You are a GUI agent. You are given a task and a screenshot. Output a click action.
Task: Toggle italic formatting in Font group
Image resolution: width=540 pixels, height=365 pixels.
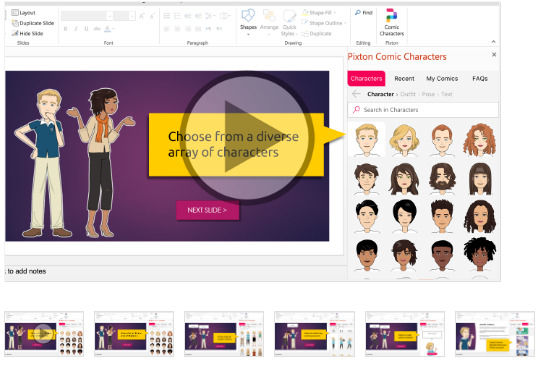click(x=76, y=29)
